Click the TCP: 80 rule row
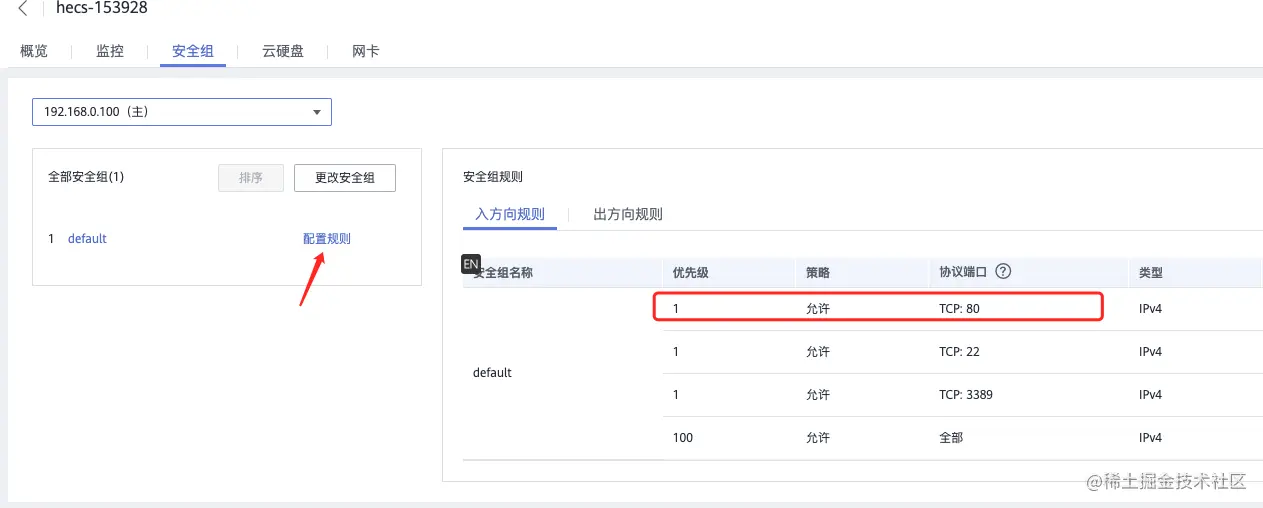The image size is (1263, 508). tap(878, 308)
